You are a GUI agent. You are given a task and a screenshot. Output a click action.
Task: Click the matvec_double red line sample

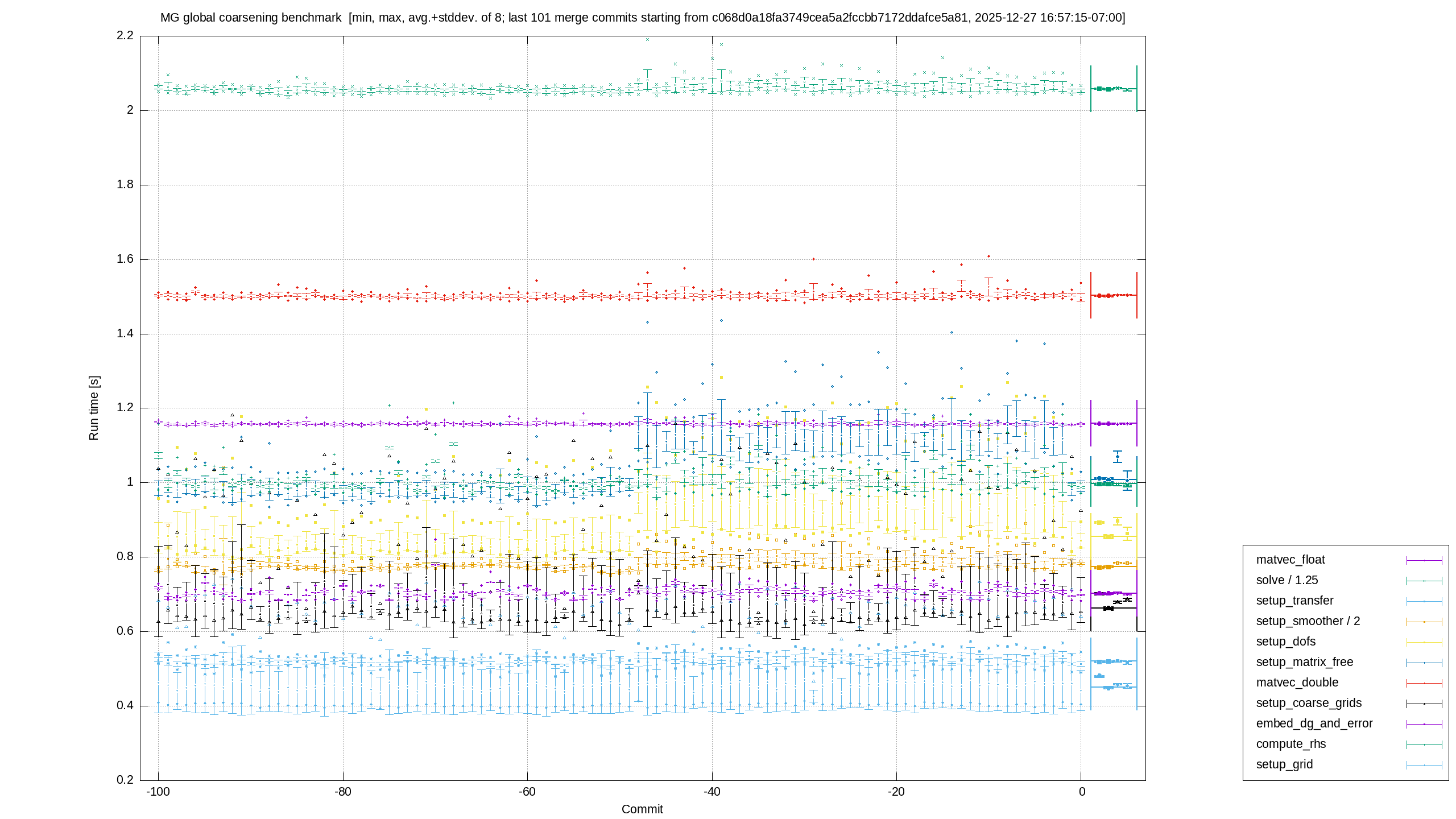click(x=1424, y=683)
